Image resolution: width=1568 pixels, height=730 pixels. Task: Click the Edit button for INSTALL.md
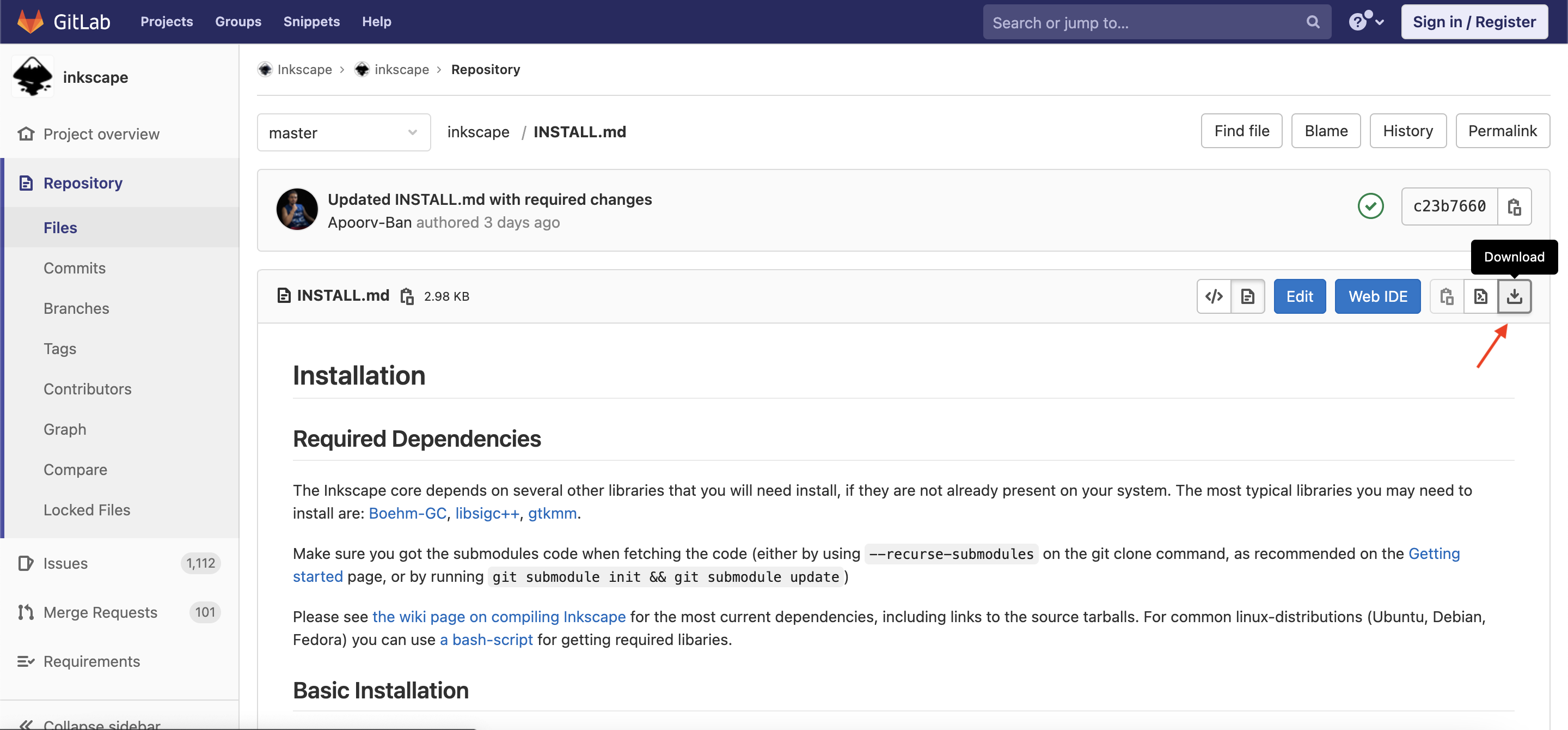pyautogui.click(x=1300, y=295)
